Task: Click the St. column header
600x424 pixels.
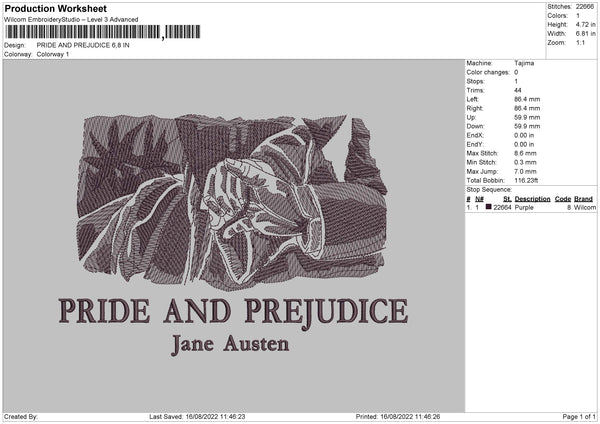Action: coord(507,199)
